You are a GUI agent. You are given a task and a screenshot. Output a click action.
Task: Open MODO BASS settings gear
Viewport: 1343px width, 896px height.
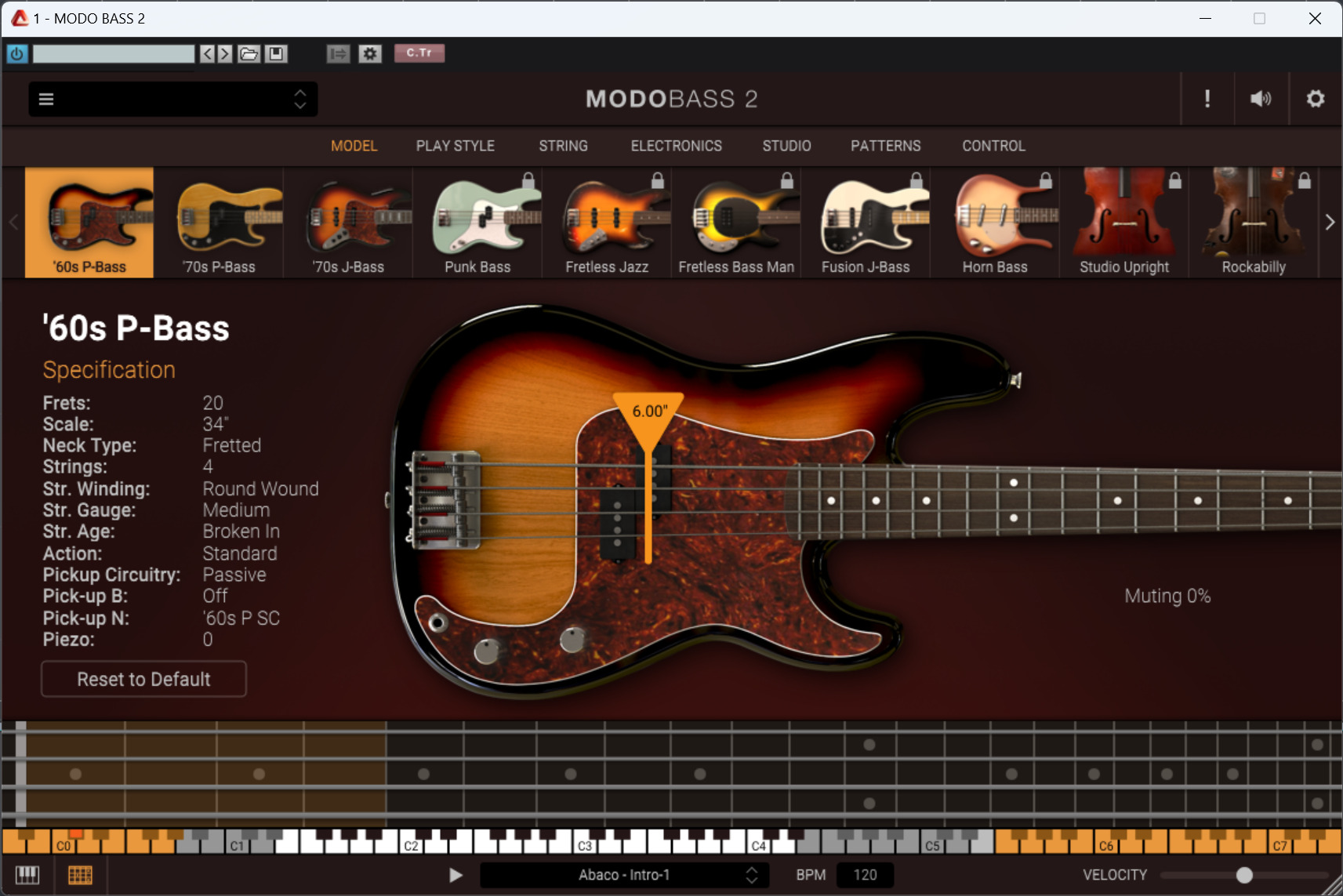pos(1316,99)
